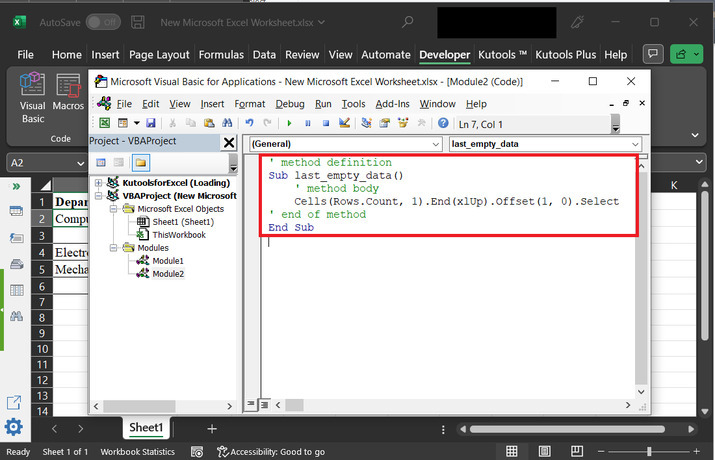Click the View Object icon in Project panel
This screenshot has height=460, width=715.
[x=119, y=163]
